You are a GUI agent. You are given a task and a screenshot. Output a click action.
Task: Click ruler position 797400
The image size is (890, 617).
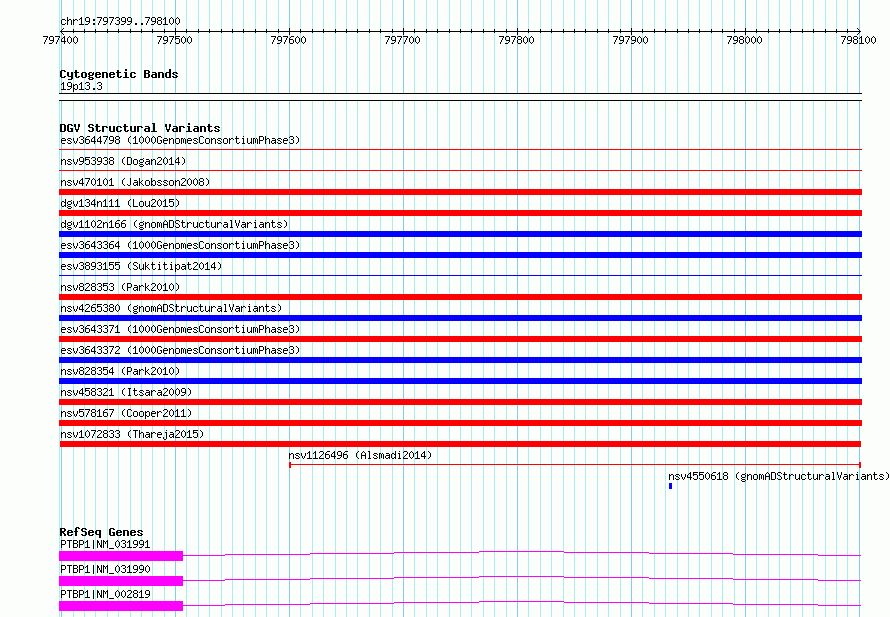click(x=61, y=40)
